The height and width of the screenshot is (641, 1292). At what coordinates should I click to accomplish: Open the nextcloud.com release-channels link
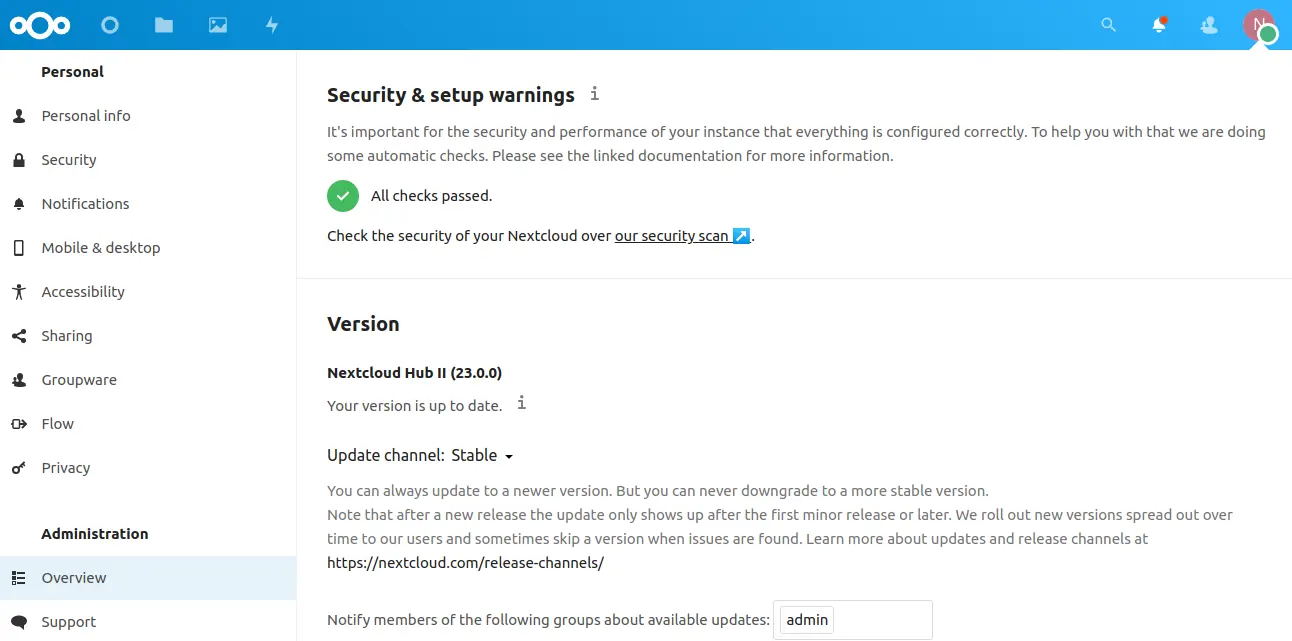coord(465,562)
